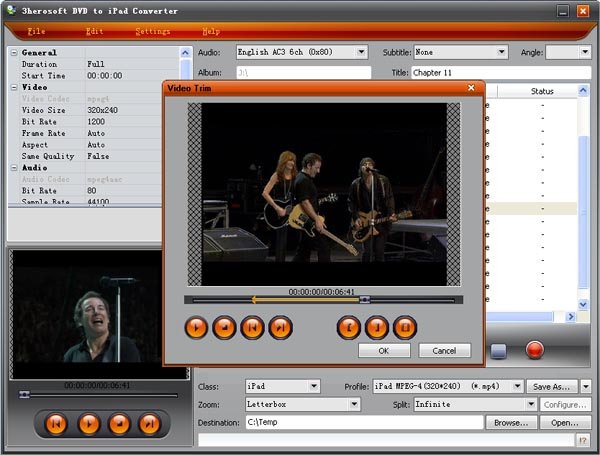The height and width of the screenshot is (455, 600).
Task: Collapse the Video settings group
Action: tap(14, 87)
